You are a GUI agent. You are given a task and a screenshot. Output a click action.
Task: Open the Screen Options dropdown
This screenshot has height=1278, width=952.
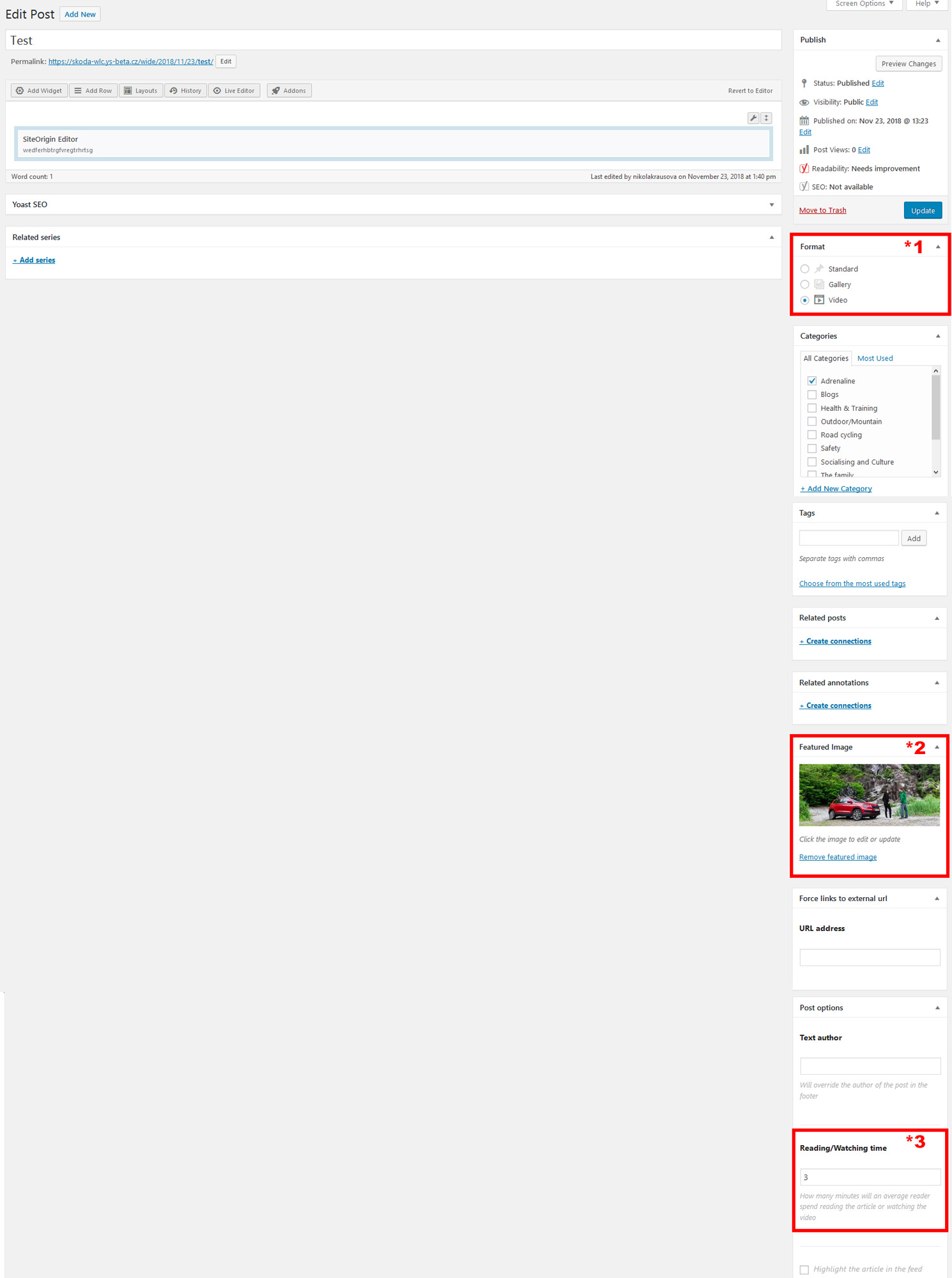point(864,4)
